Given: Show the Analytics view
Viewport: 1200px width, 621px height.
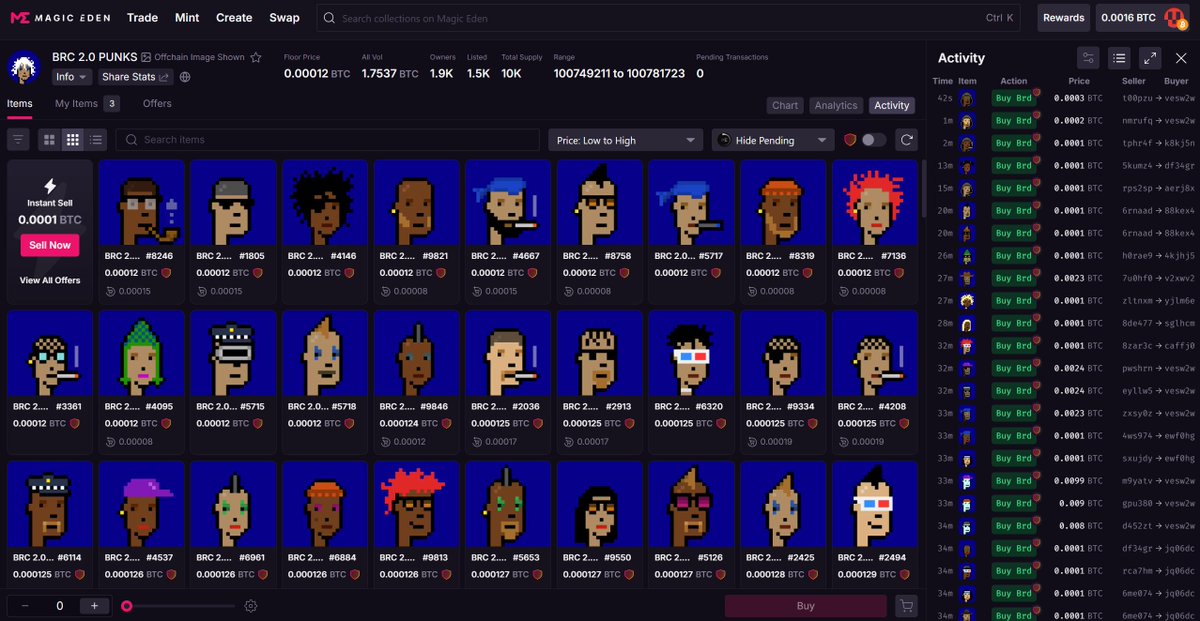Looking at the screenshot, I should click(x=836, y=105).
